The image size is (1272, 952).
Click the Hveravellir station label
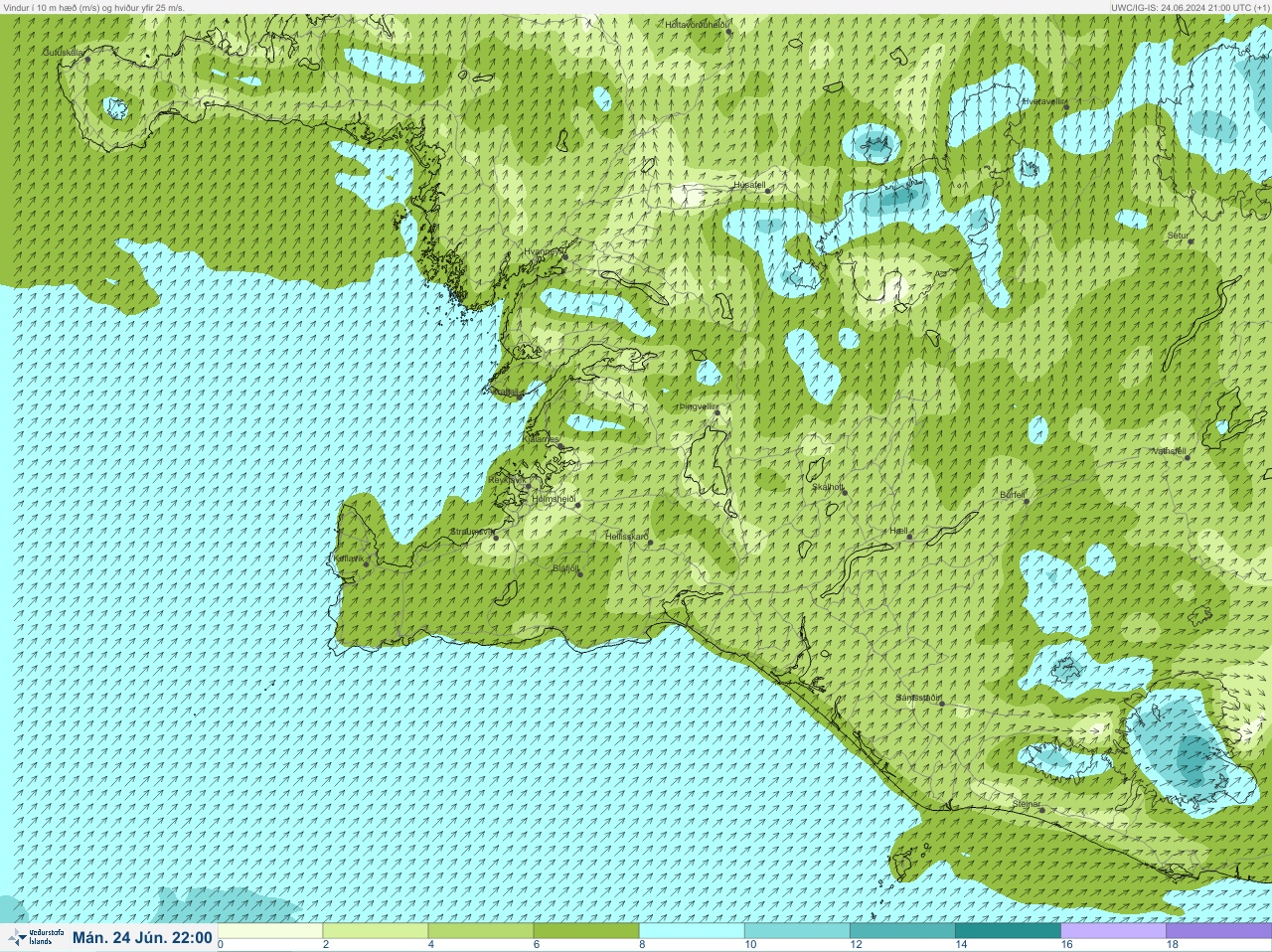(x=1043, y=101)
